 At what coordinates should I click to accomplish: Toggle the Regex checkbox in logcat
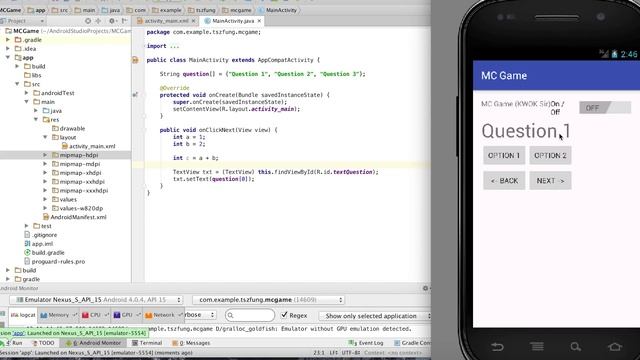click(x=284, y=315)
